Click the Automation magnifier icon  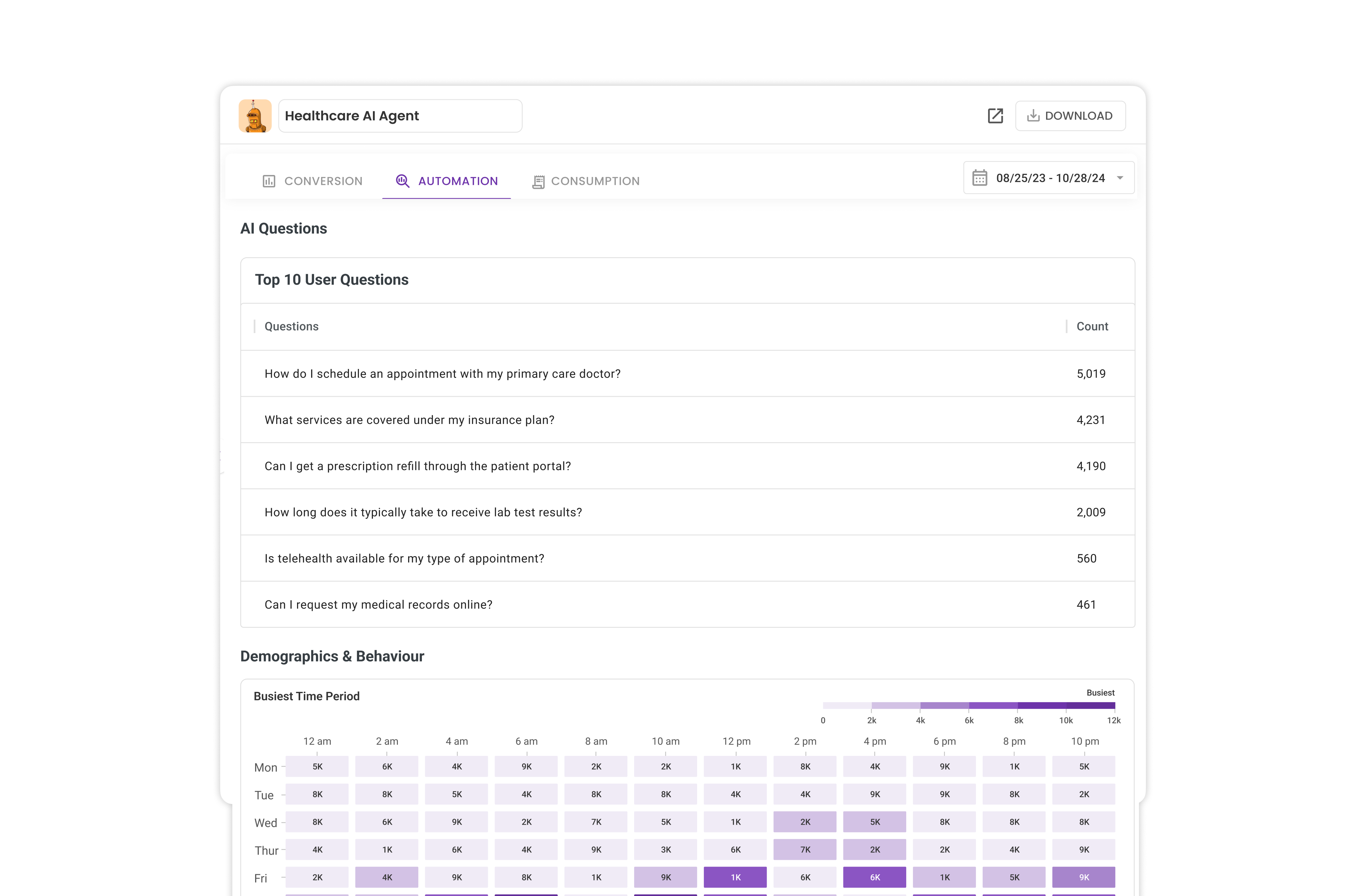point(402,181)
